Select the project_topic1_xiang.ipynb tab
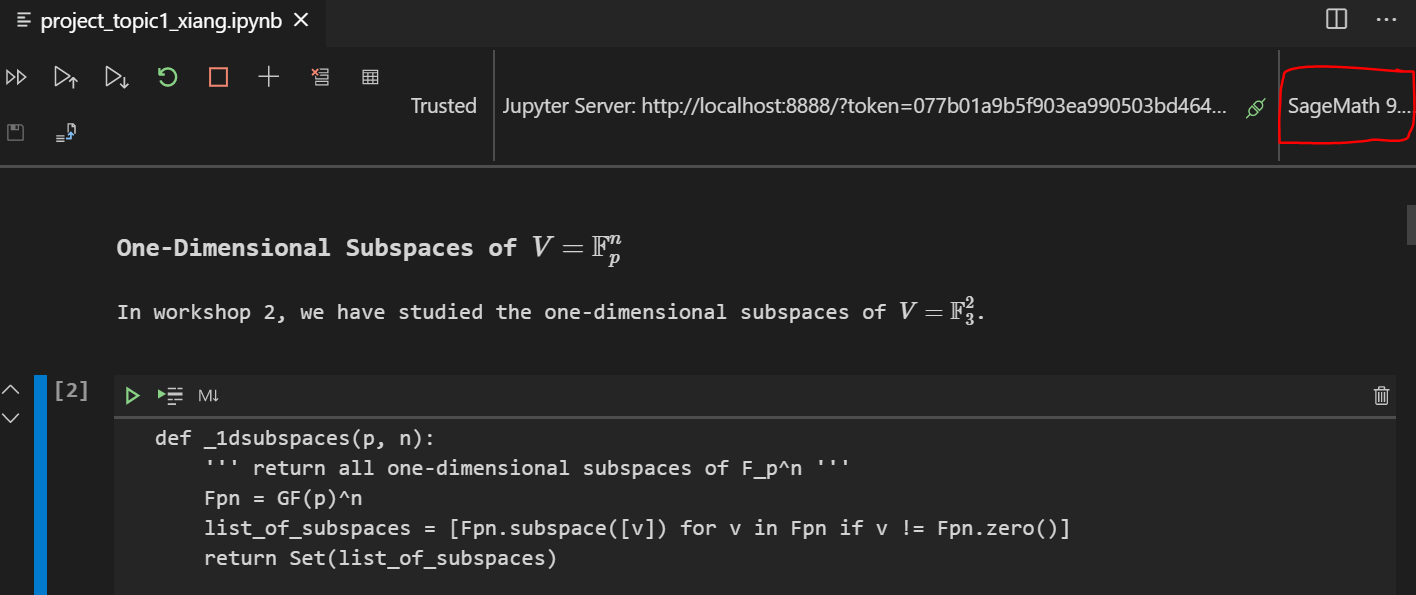 (x=160, y=20)
